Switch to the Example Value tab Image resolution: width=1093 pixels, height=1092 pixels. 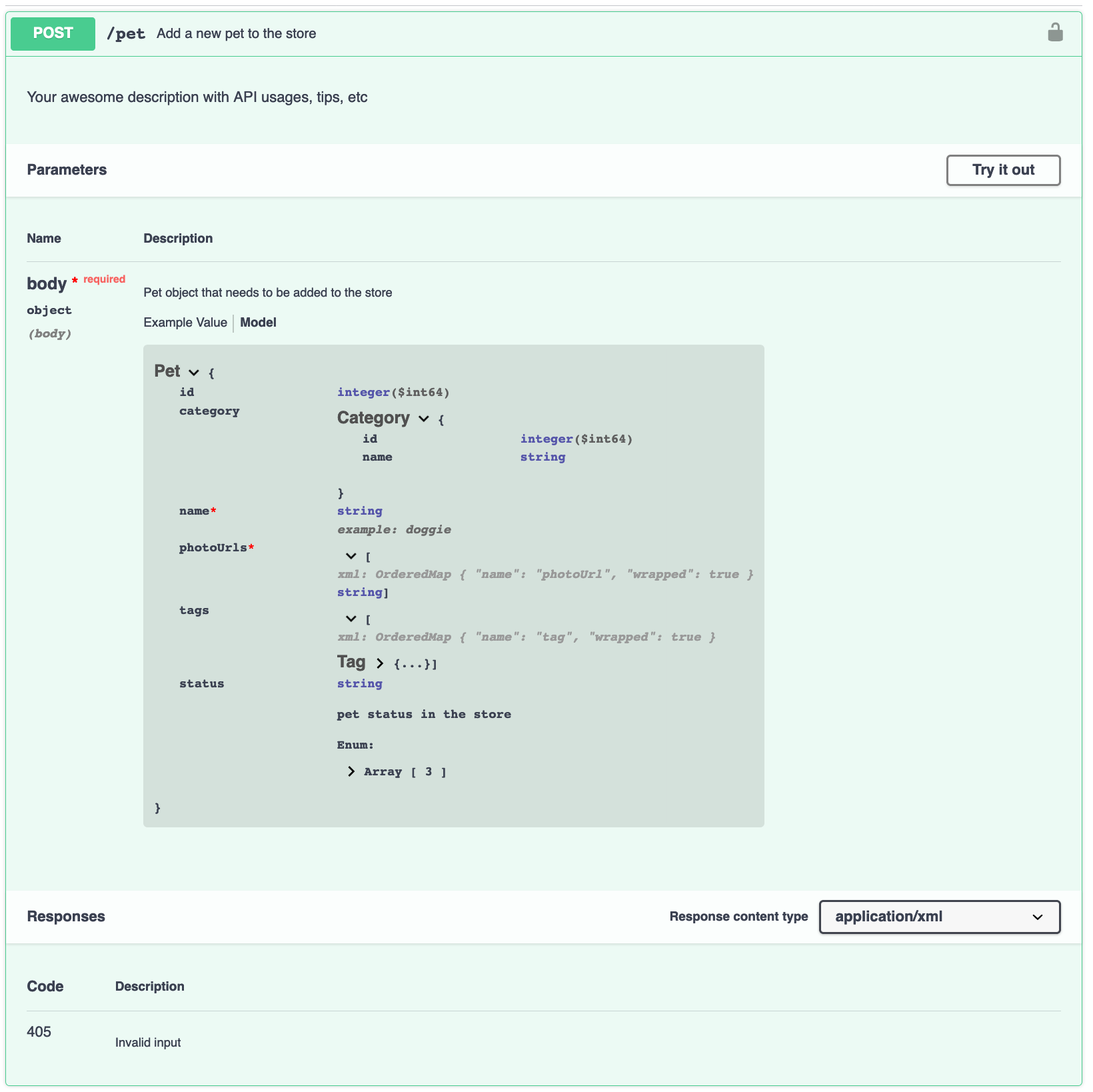185,323
